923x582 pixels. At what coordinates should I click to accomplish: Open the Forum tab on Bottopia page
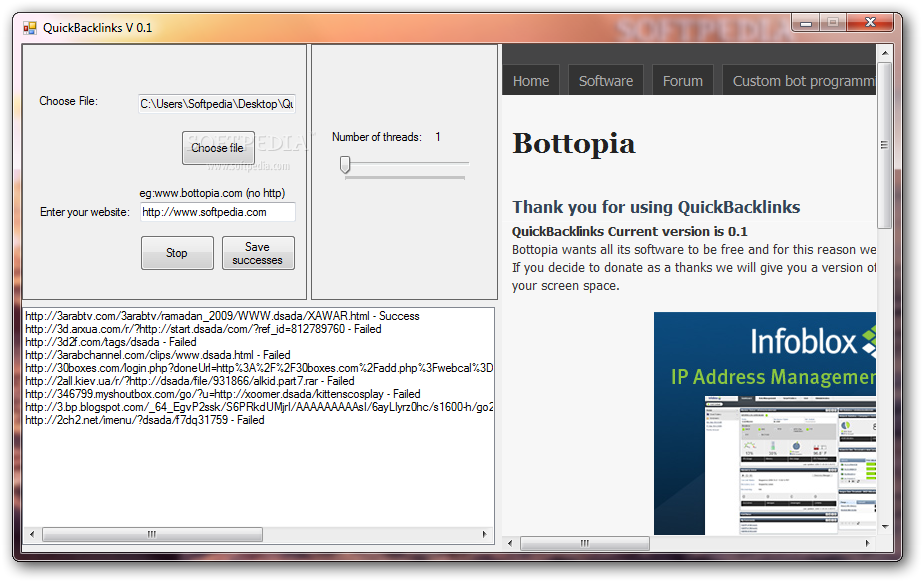683,81
